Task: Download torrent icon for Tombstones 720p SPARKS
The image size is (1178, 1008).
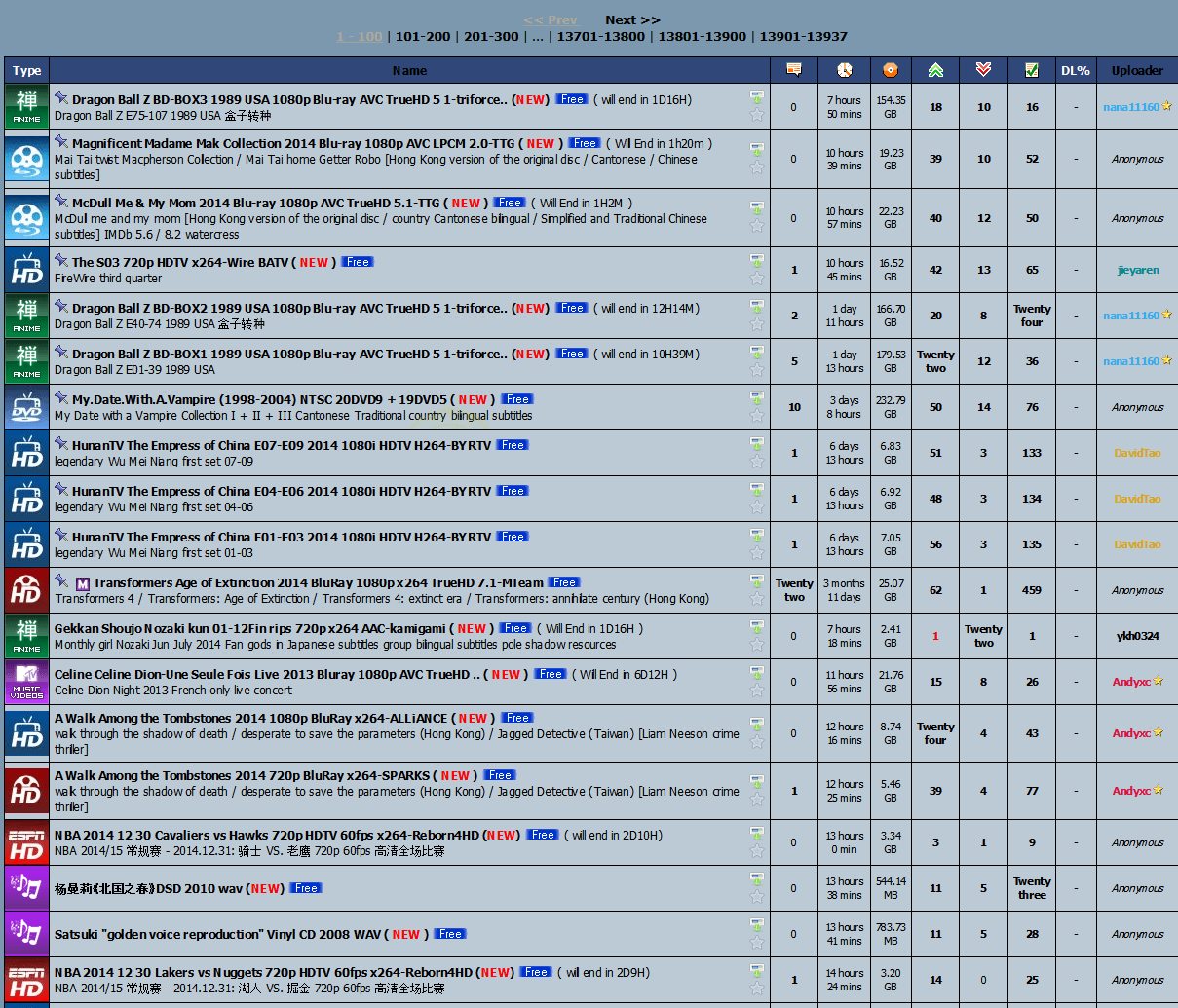Action: (x=756, y=782)
